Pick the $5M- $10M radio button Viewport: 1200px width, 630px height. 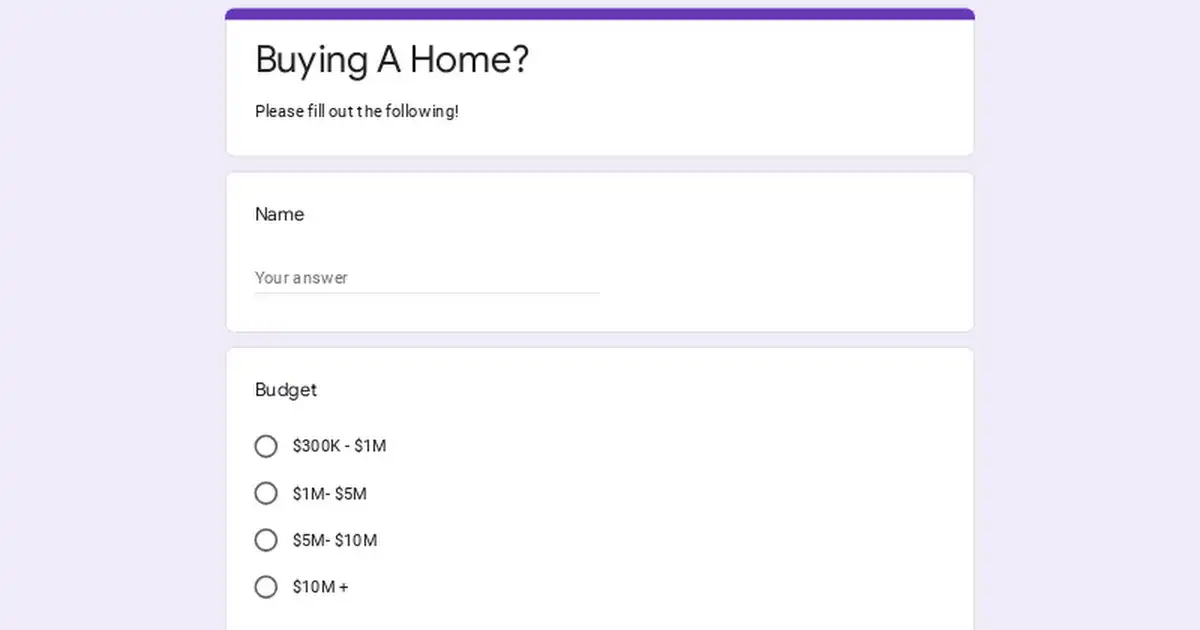click(x=266, y=540)
